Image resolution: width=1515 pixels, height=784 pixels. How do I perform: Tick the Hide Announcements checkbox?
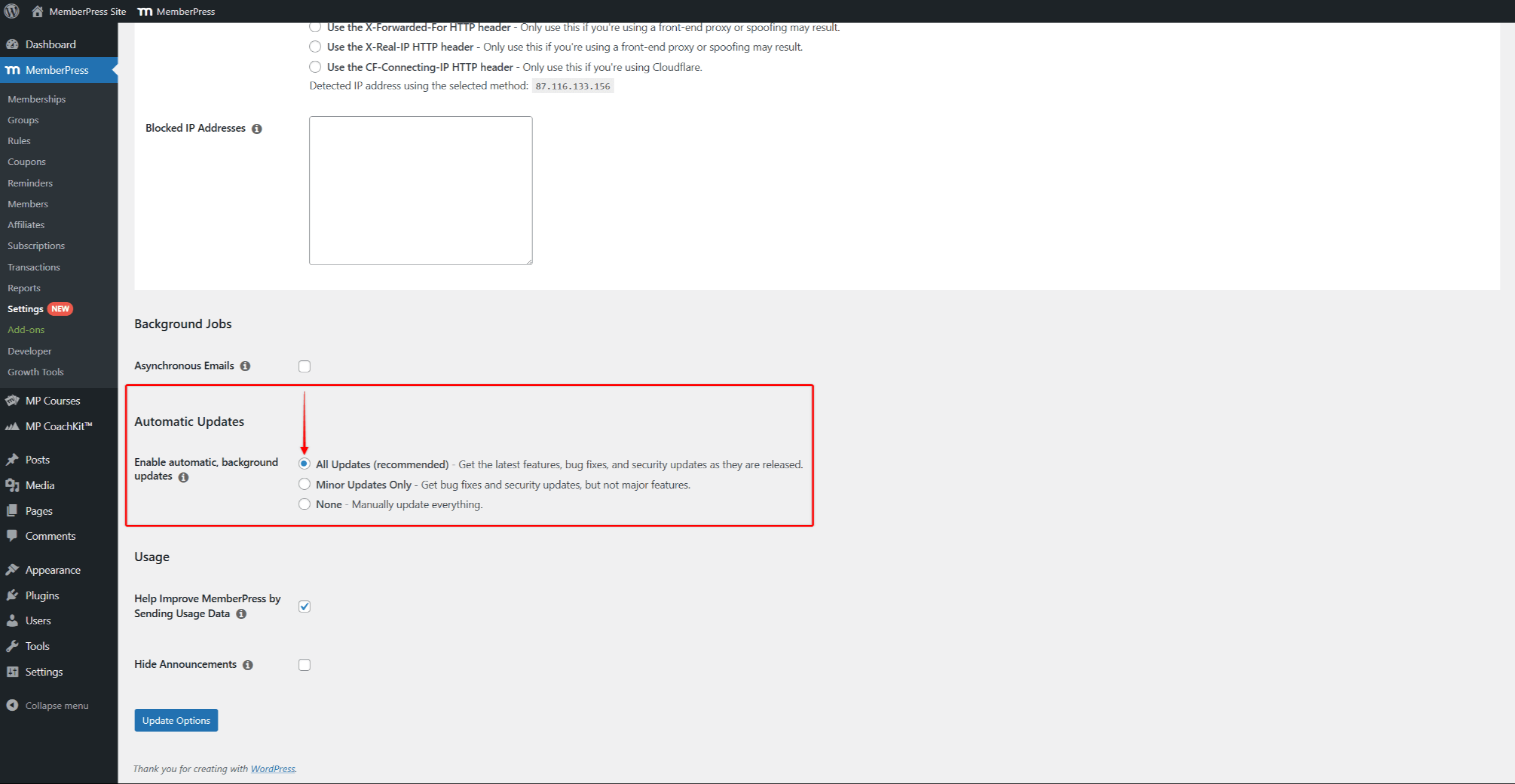coord(304,665)
